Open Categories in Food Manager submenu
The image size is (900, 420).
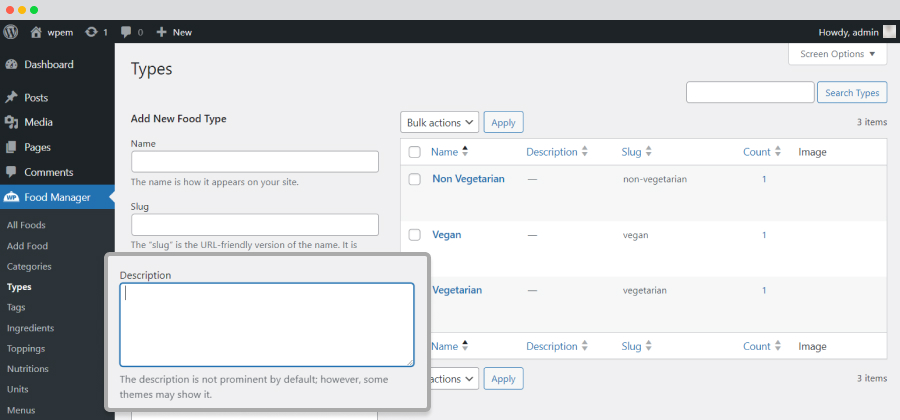tap(29, 266)
